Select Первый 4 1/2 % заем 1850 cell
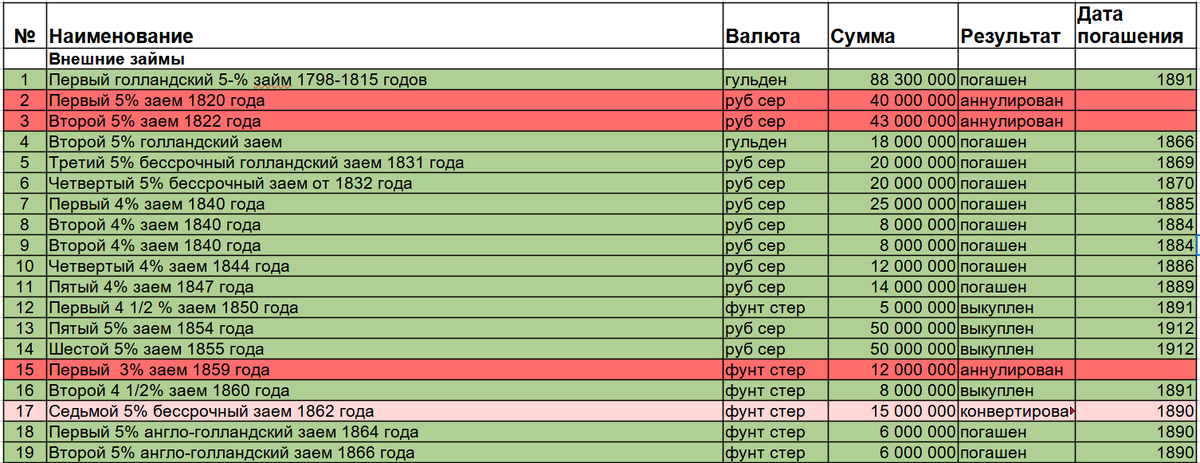The width and height of the screenshot is (1200, 463). point(384,308)
